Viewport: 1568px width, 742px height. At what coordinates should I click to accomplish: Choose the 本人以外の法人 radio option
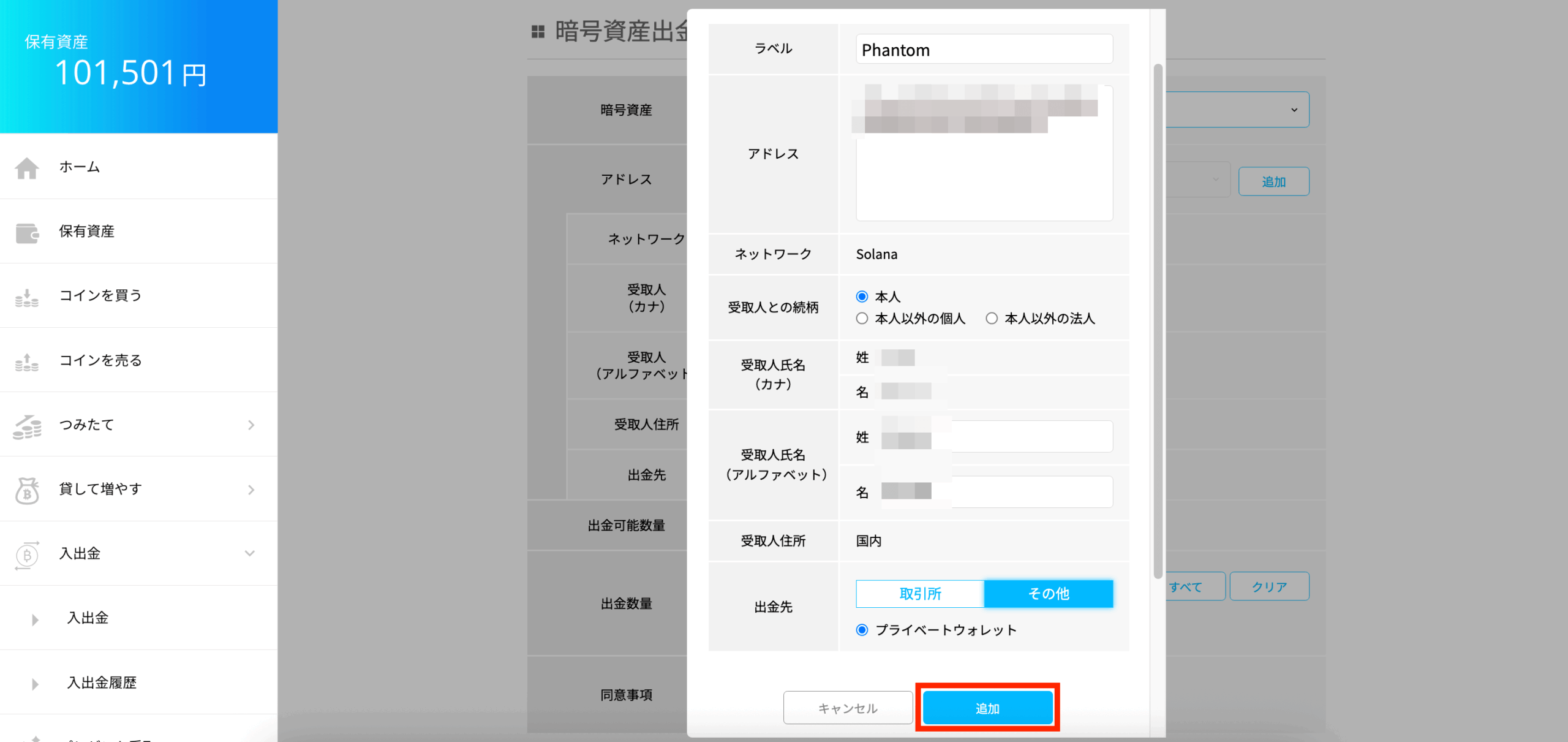pyautogui.click(x=992, y=319)
